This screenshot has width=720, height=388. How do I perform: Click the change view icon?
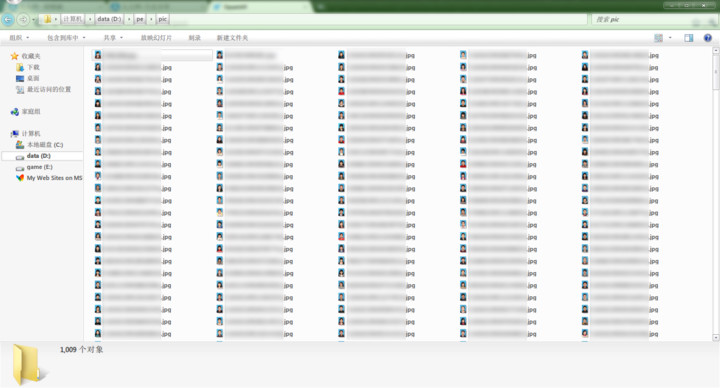[x=658, y=38]
